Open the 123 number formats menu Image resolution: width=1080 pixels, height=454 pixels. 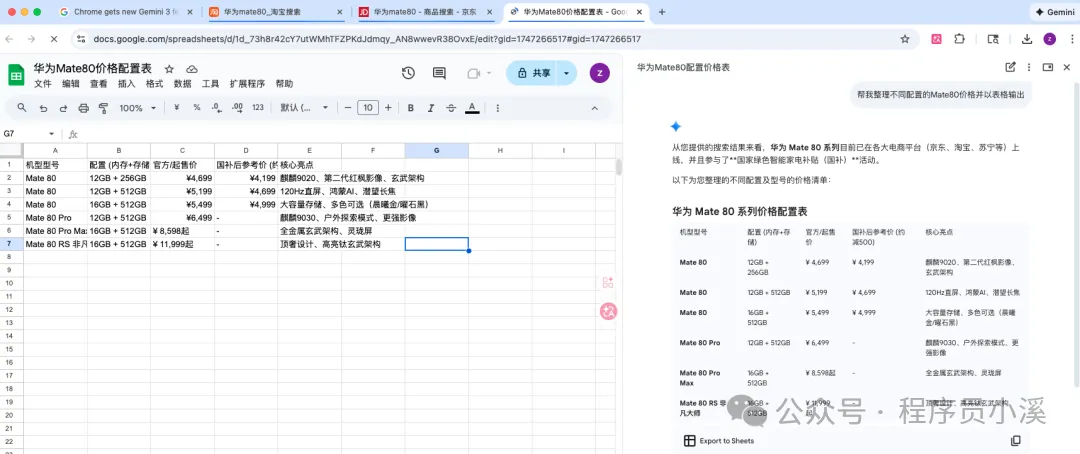(x=258, y=107)
